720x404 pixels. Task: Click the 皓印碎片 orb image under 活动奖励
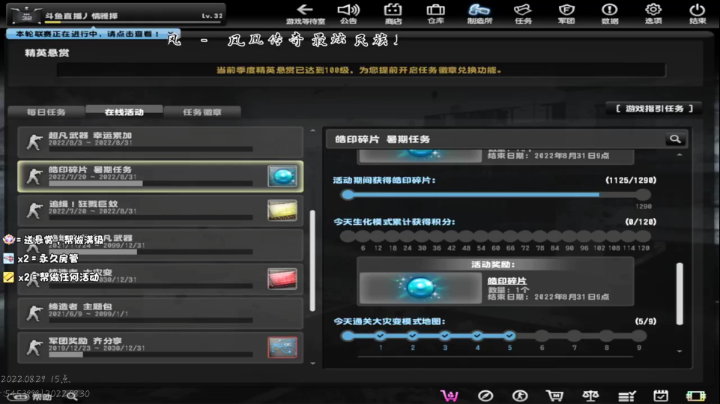click(x=420, y=288)
